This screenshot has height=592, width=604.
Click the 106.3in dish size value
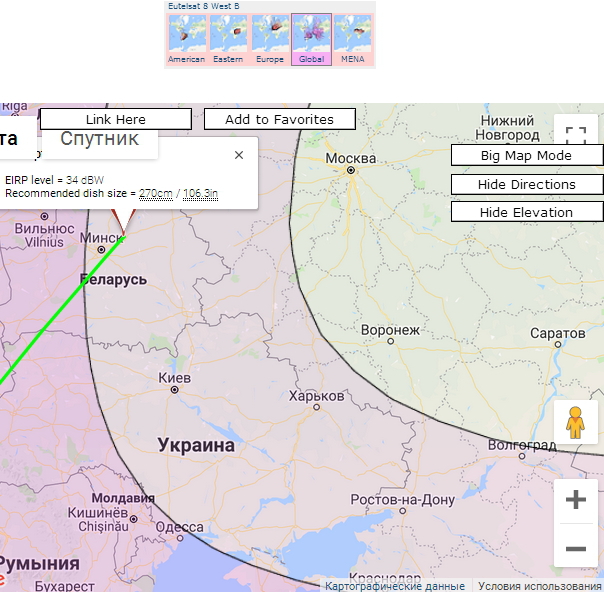[x=200, y=193]
